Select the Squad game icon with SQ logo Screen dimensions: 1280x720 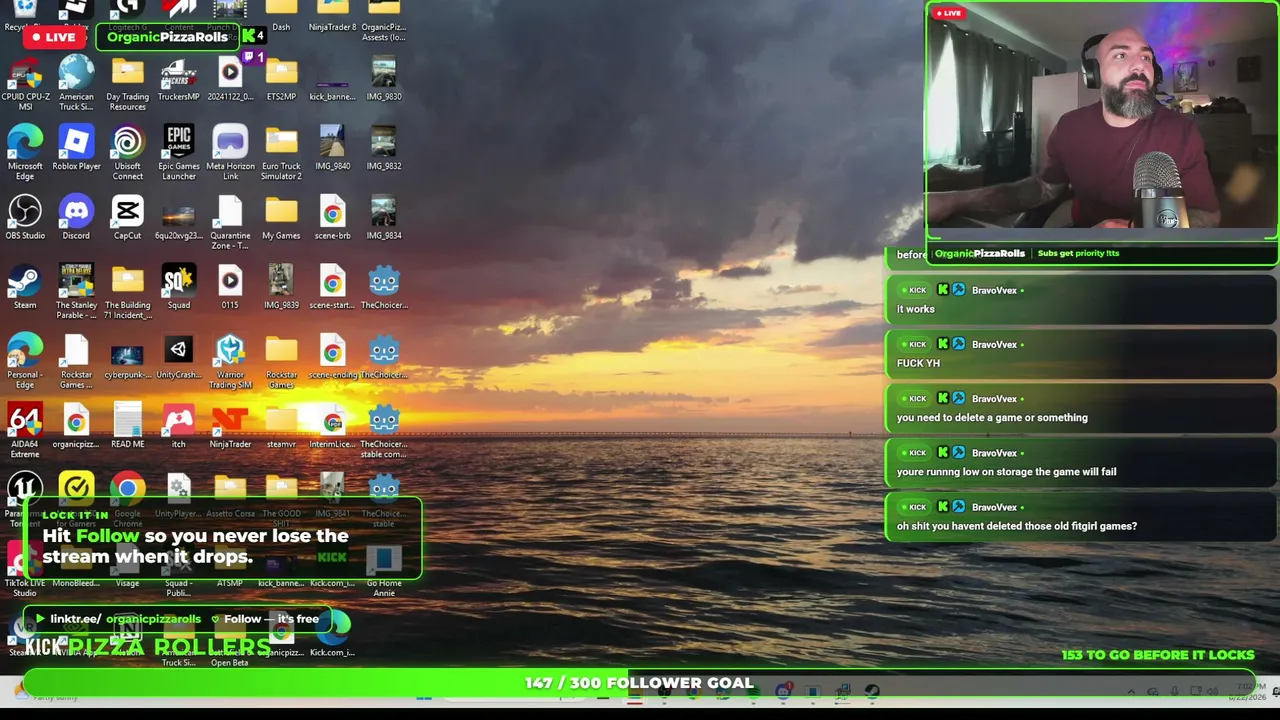[x=179, y=288]
